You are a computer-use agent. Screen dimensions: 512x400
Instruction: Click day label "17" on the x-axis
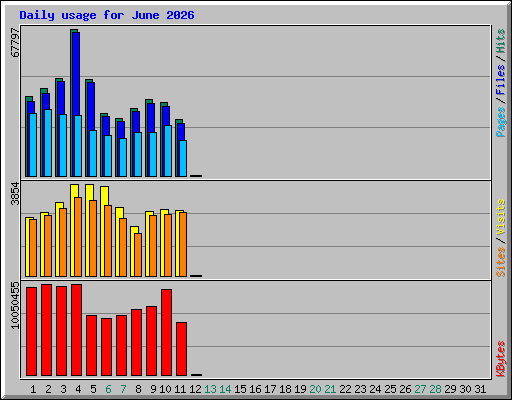tap(270, 389)
